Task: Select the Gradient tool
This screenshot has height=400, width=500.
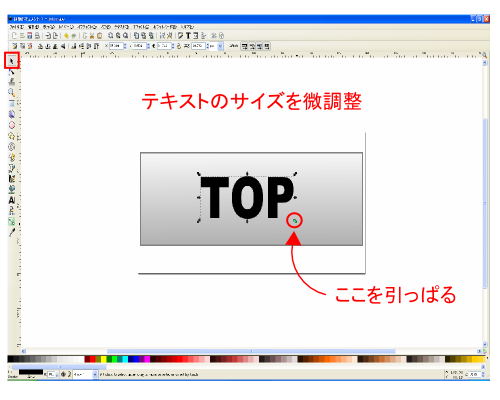Action: pos(12,221)
